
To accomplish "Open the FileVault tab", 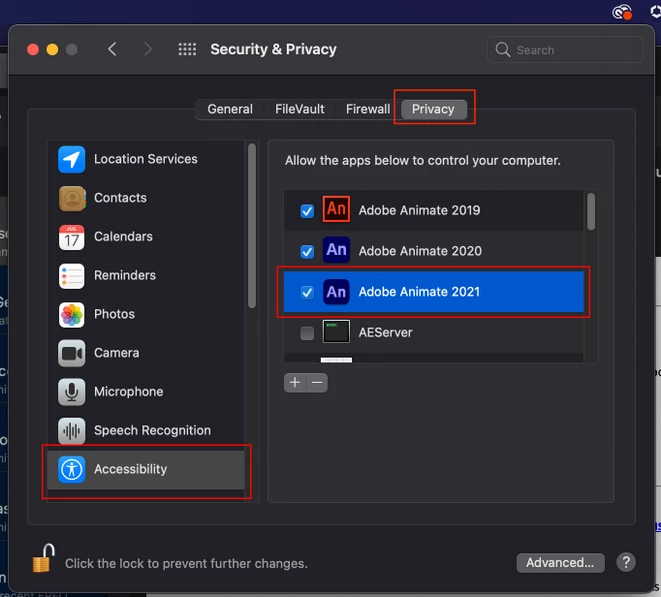I will coord(300,109).
